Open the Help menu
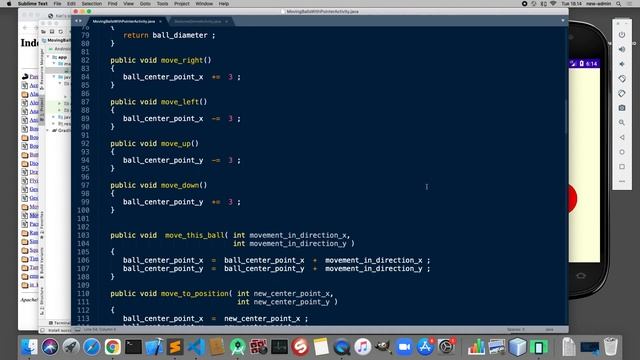Screen dimensions: 640x360 coord(223,4)
